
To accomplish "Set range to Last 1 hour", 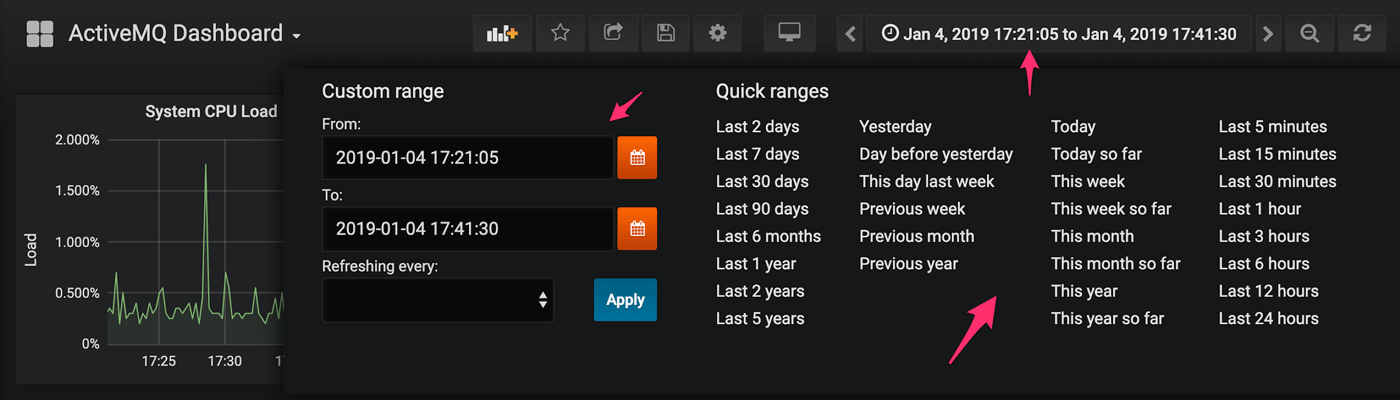I will coord(1259,209).
